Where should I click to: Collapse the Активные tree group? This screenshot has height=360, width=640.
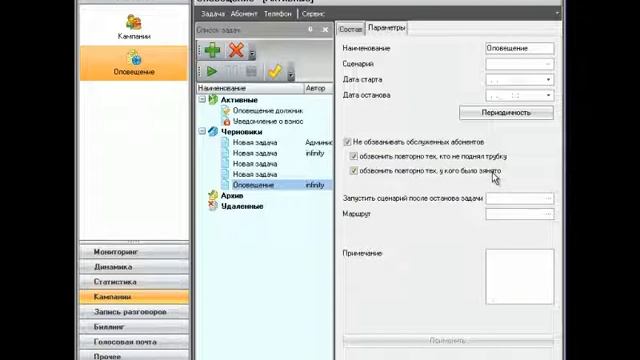click(x=202, y=100)
